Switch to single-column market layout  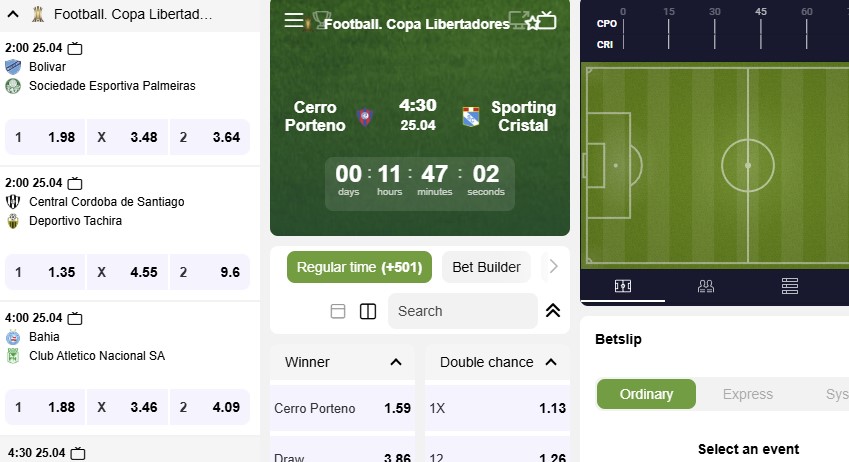(338, 311)
